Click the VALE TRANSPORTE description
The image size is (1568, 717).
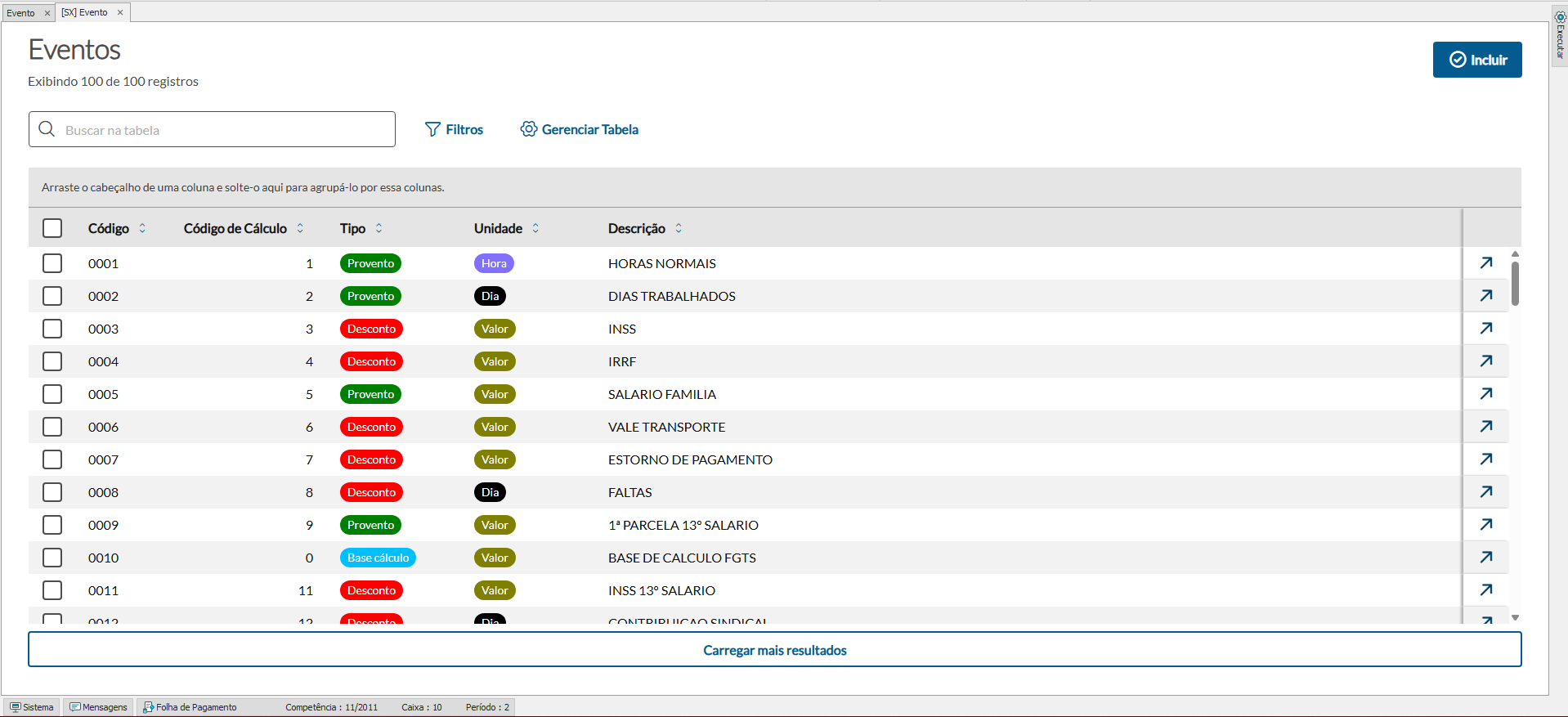point(667,427)
